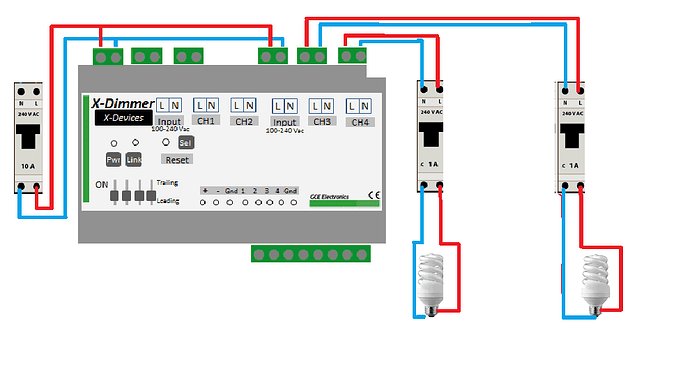Click the Reset button

(177, 160)
